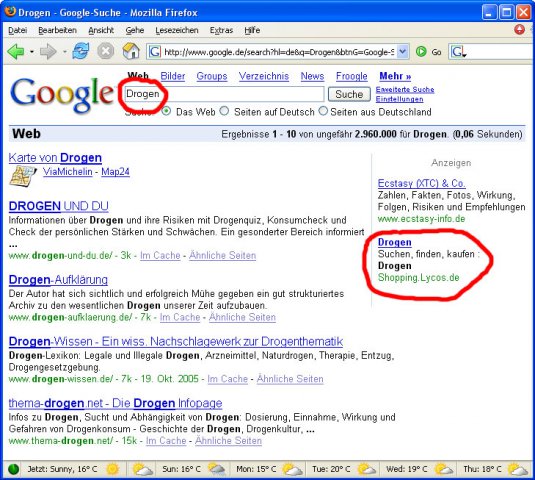
Task: Click the Forward arrow button
Action: (48, 52)
